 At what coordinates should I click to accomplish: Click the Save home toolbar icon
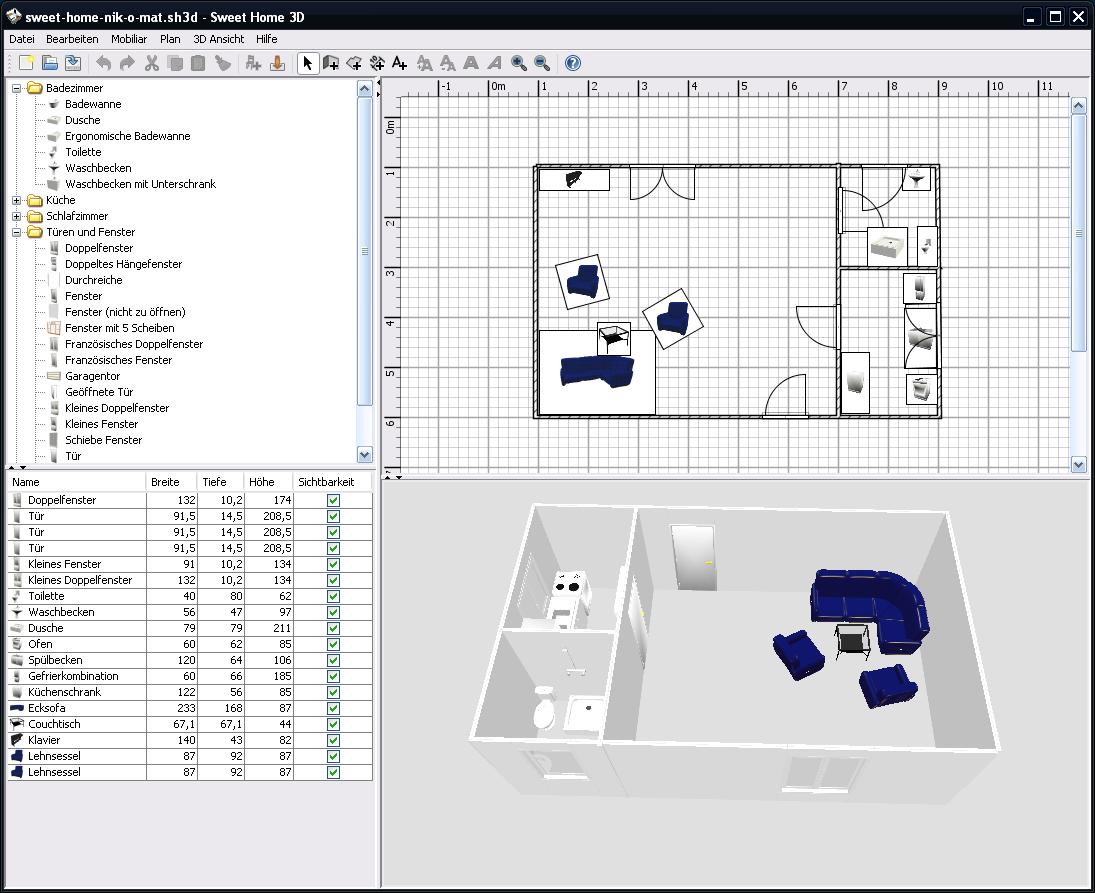point(72,63)
